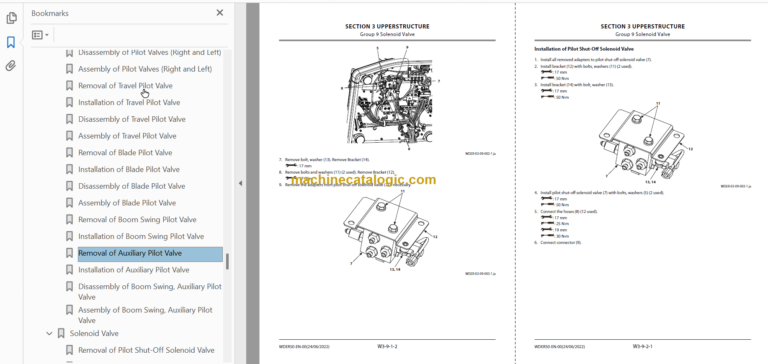
Task: Close the Bookmarks panel with X
Action: [219, 13]
